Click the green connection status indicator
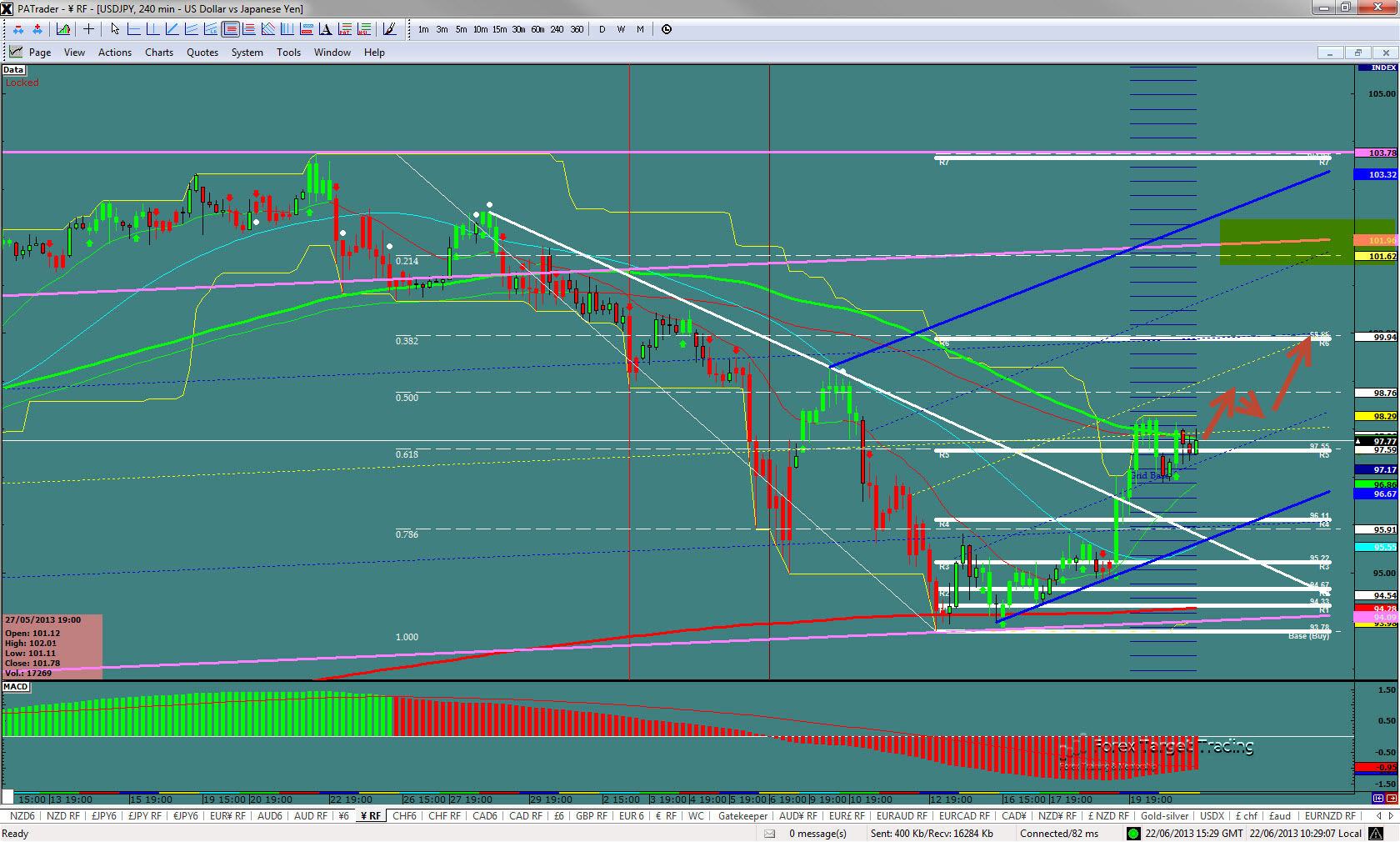The image size is (1400, 842). (1133, 834)
